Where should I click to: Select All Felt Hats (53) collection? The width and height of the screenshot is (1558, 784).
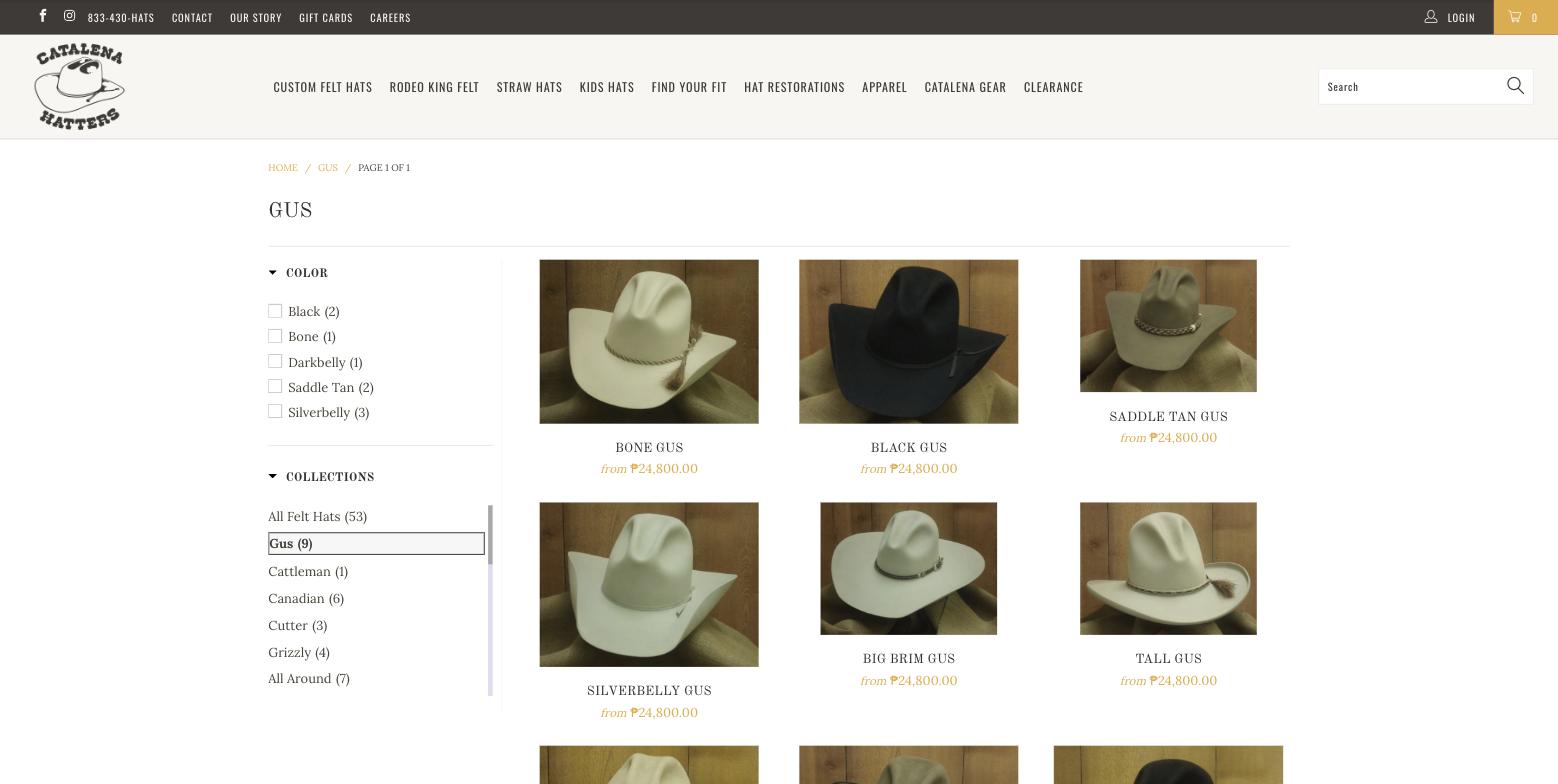click(x=318, y=516)
